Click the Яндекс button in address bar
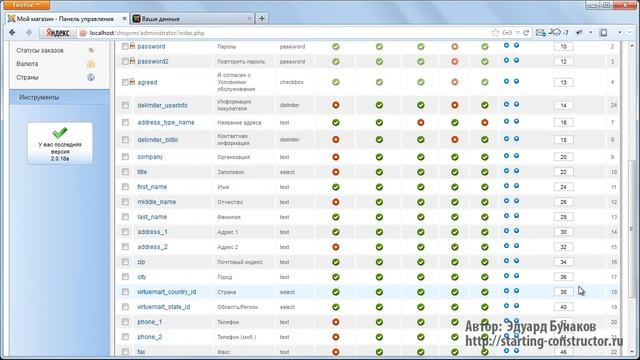Screen dimensions: 640x360 pyautogui.click(x=58, y=33)
